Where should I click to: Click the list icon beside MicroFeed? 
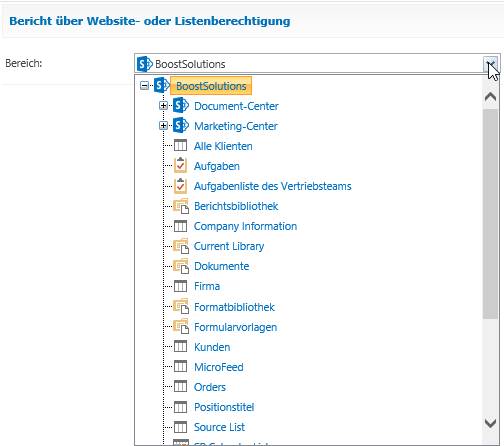click(180, 367)
